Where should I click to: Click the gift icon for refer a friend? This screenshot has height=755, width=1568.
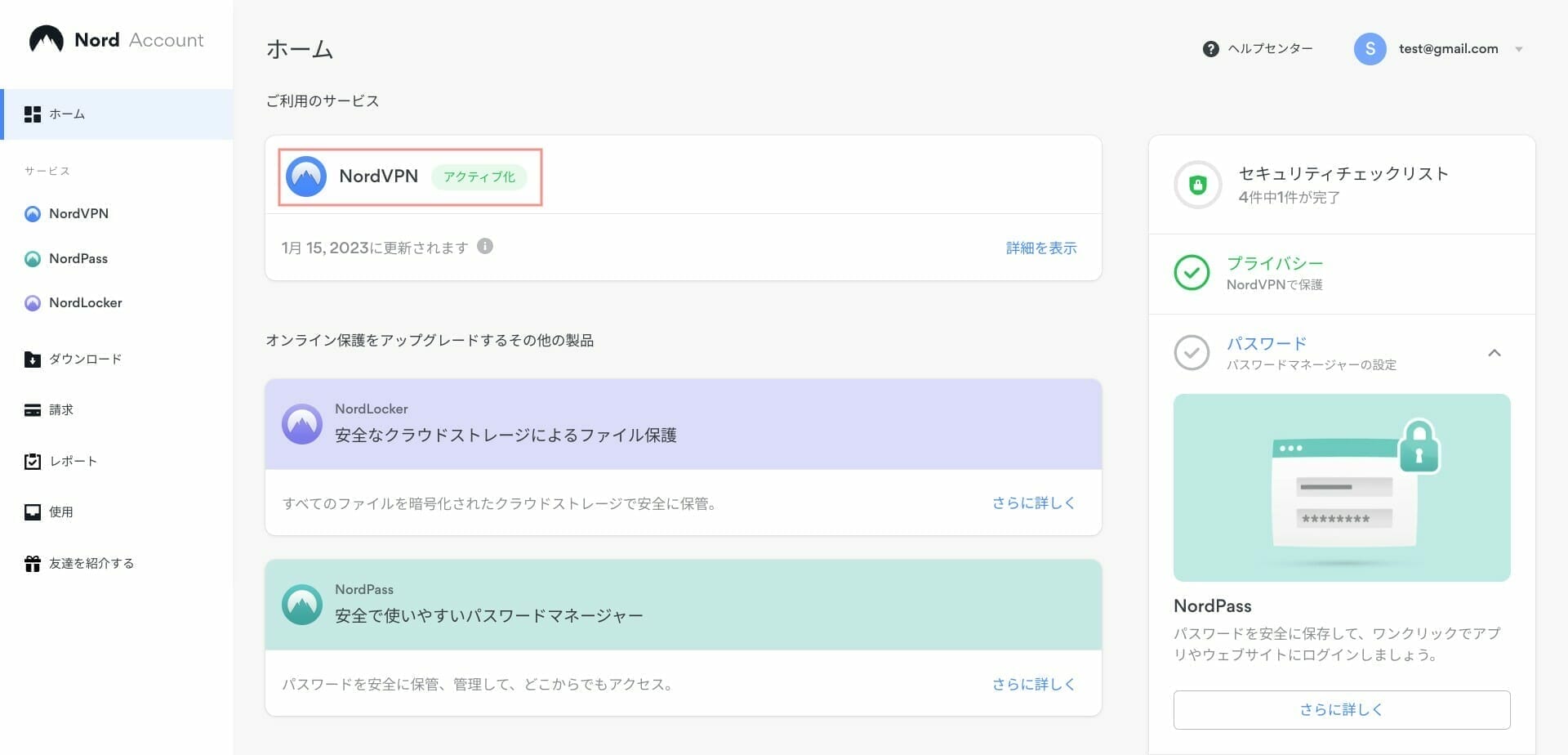[x=33, y=564]
